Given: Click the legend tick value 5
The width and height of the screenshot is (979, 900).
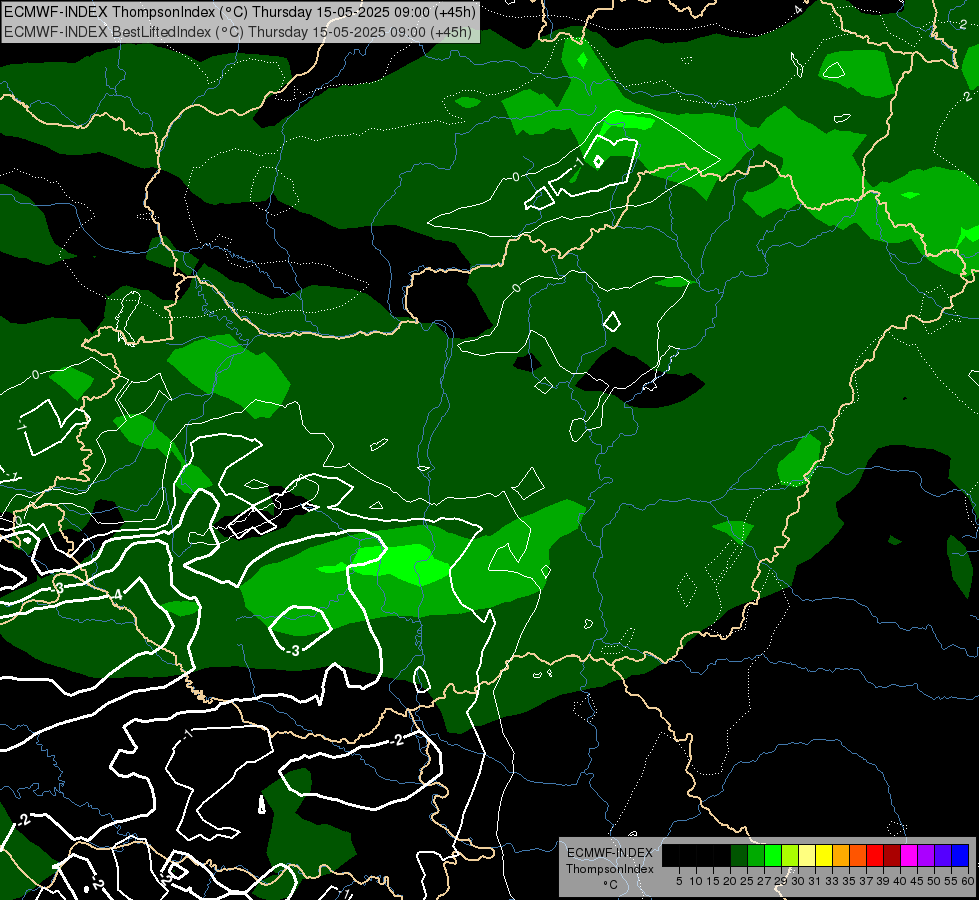Looking at the screenshot, I should [679, 881].
